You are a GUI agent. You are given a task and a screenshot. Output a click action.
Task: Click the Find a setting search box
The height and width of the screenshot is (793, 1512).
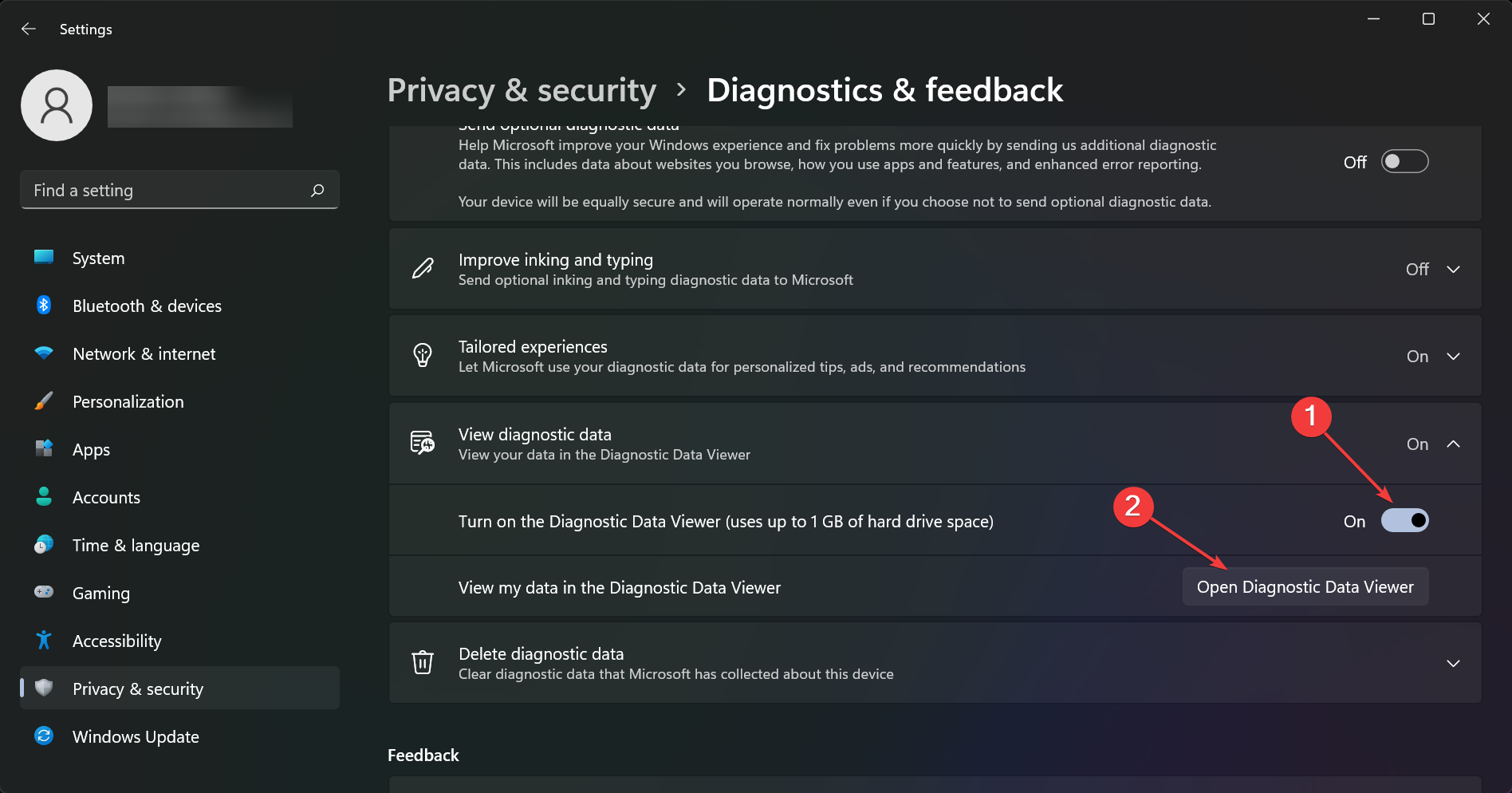click(x=179, y=190)
